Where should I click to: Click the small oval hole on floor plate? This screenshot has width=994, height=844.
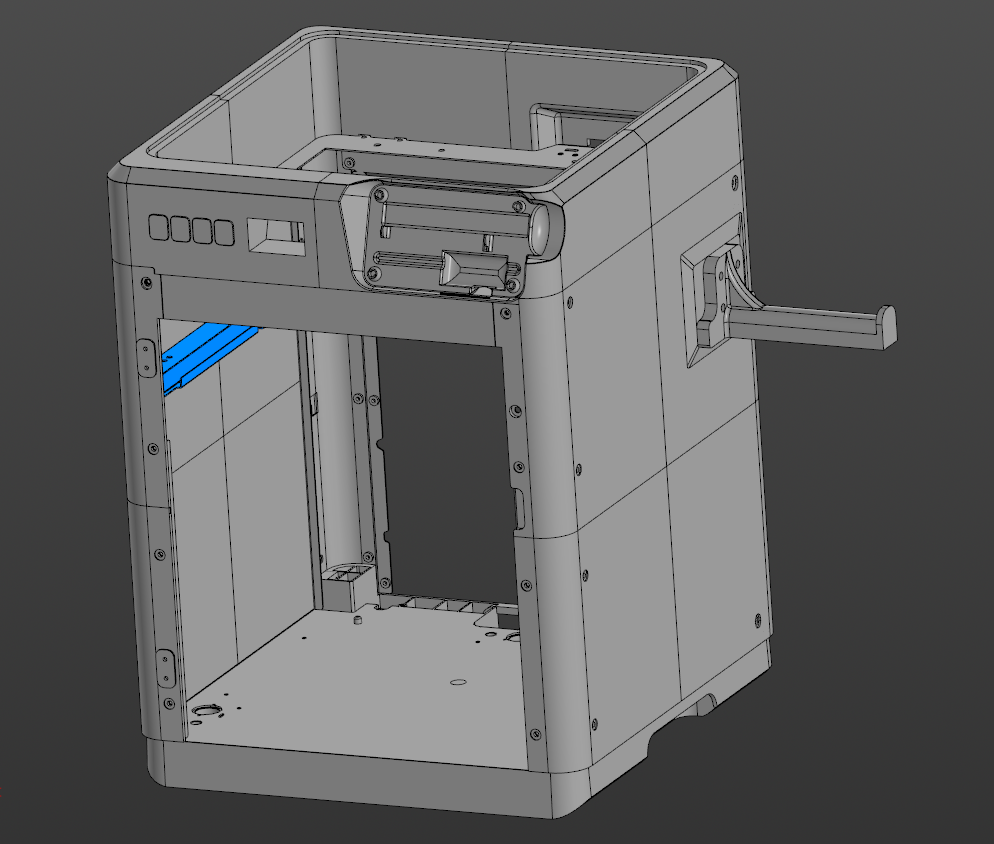pyautogui.click(x=458, y=682)
